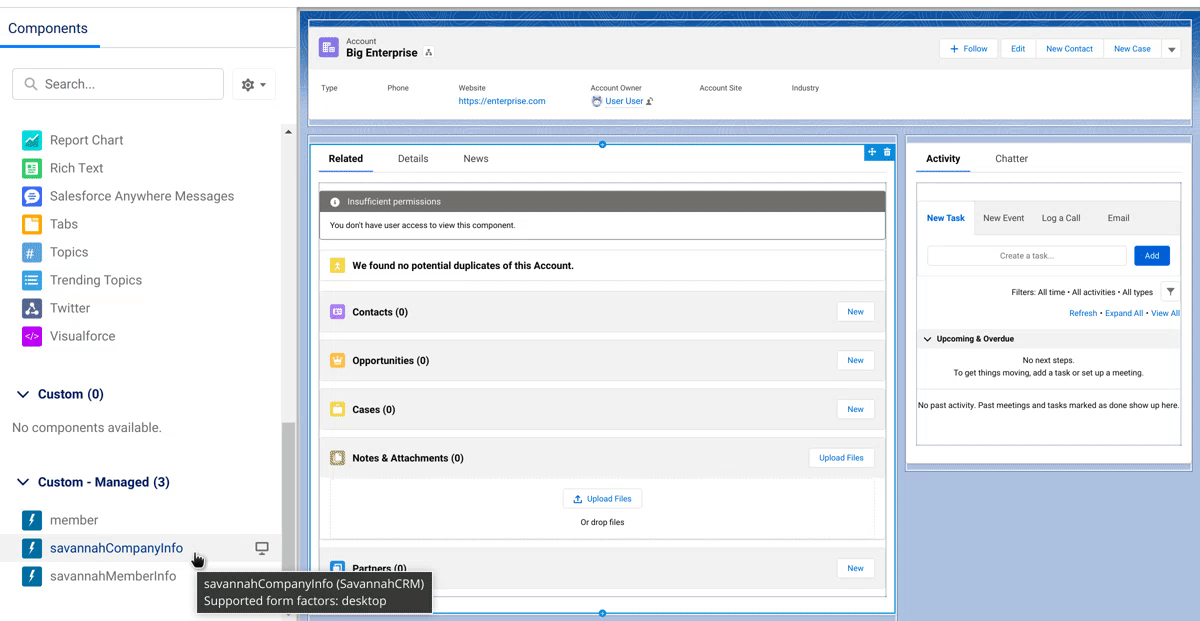Select the New Task tab

946,218
